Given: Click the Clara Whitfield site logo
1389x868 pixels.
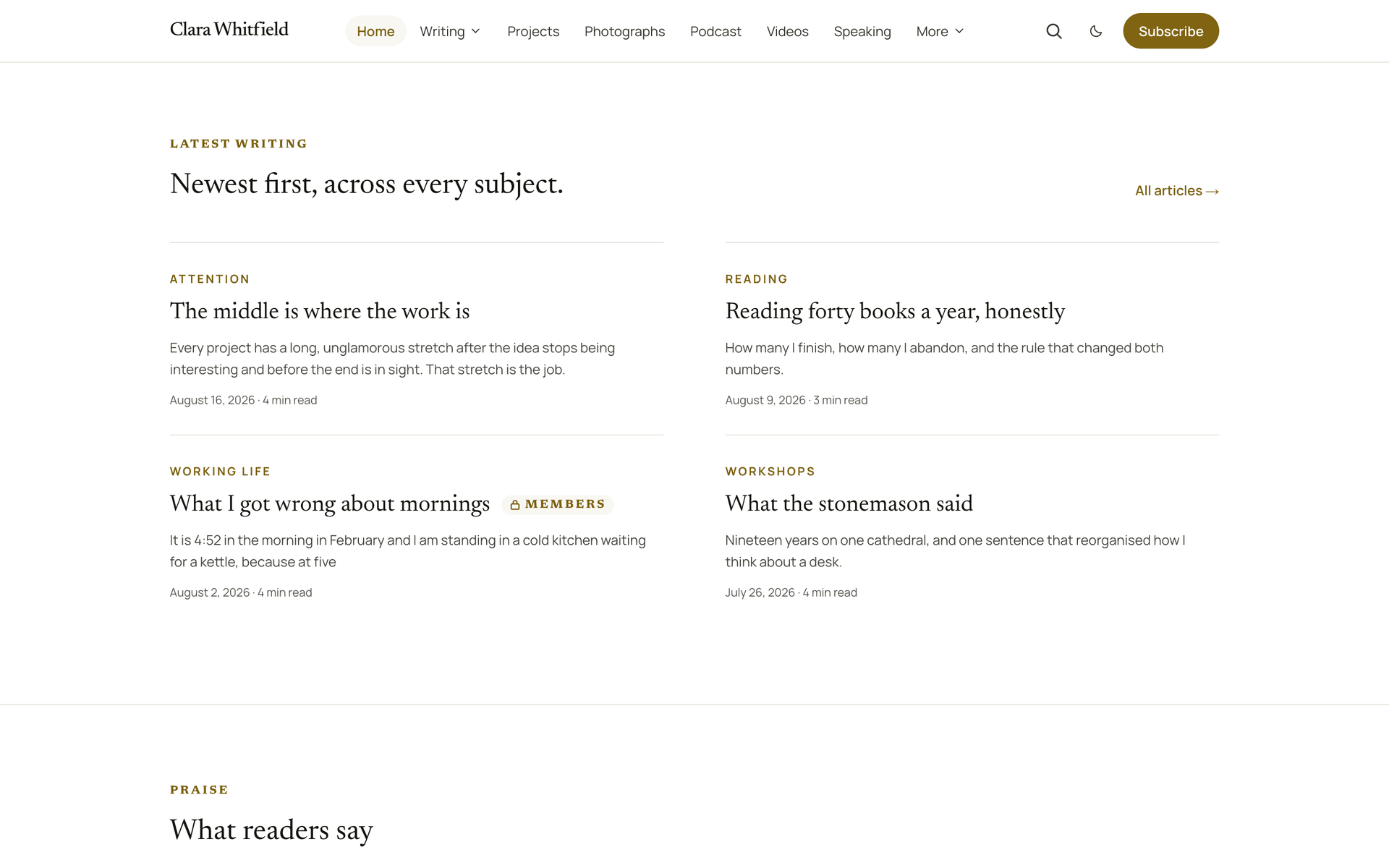Looking at the screenshot, I should coord(229,30).
